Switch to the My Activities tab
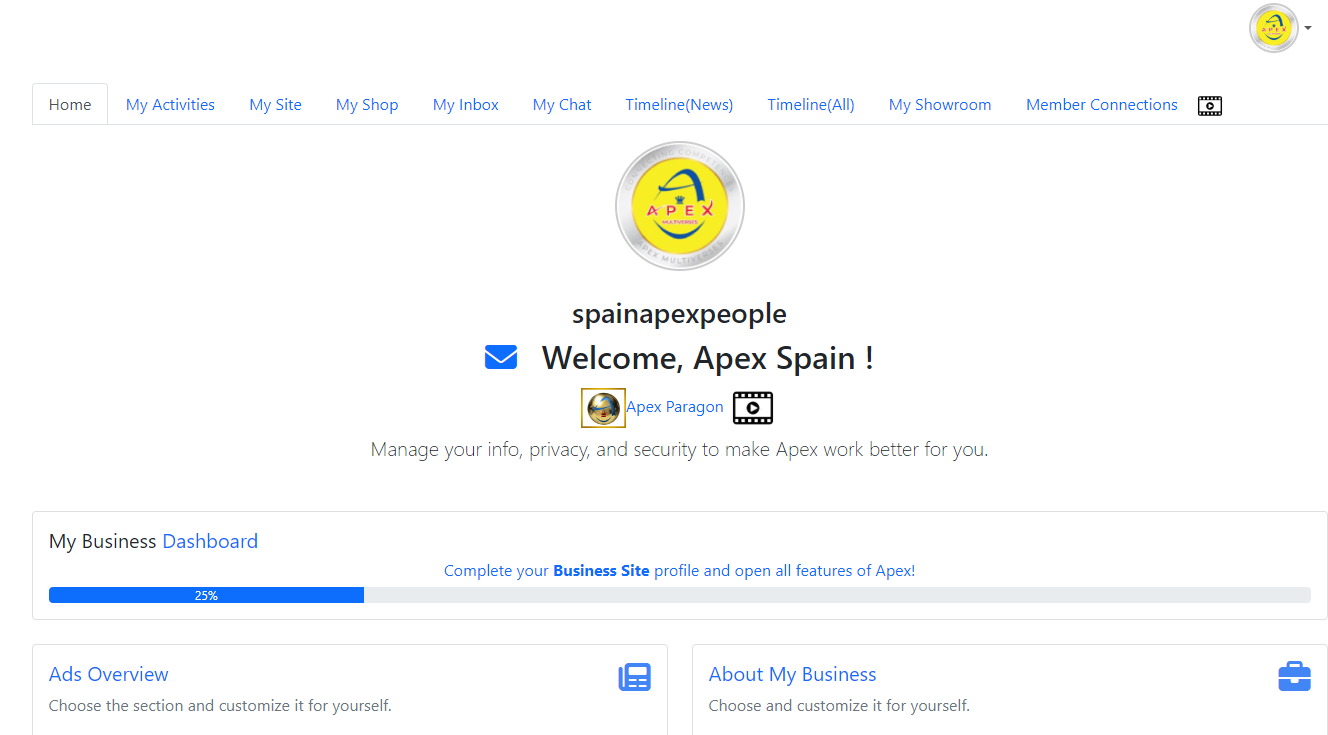 click(x=170, y=105)
